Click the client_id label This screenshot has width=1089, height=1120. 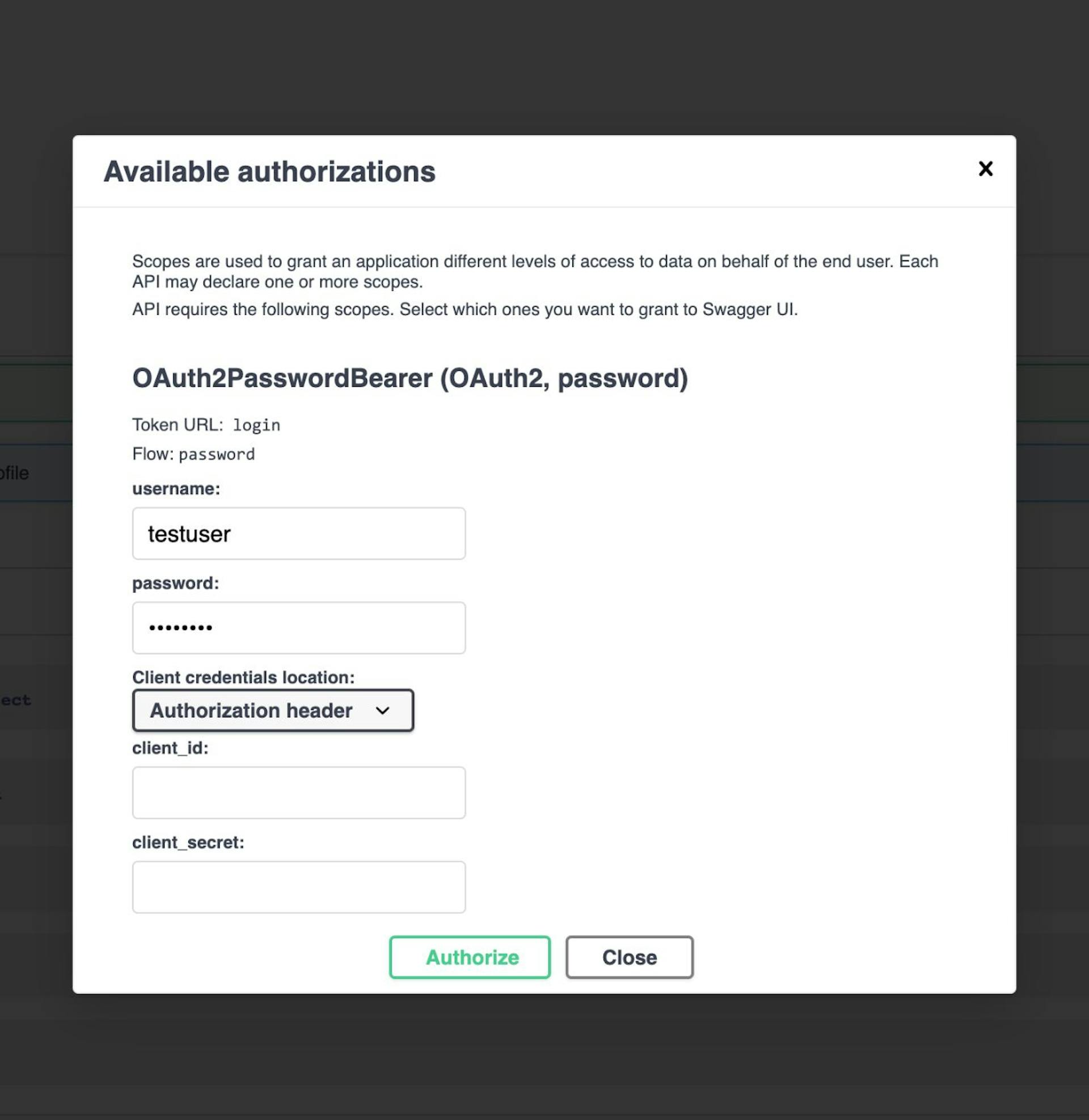[x=170, y=747]
